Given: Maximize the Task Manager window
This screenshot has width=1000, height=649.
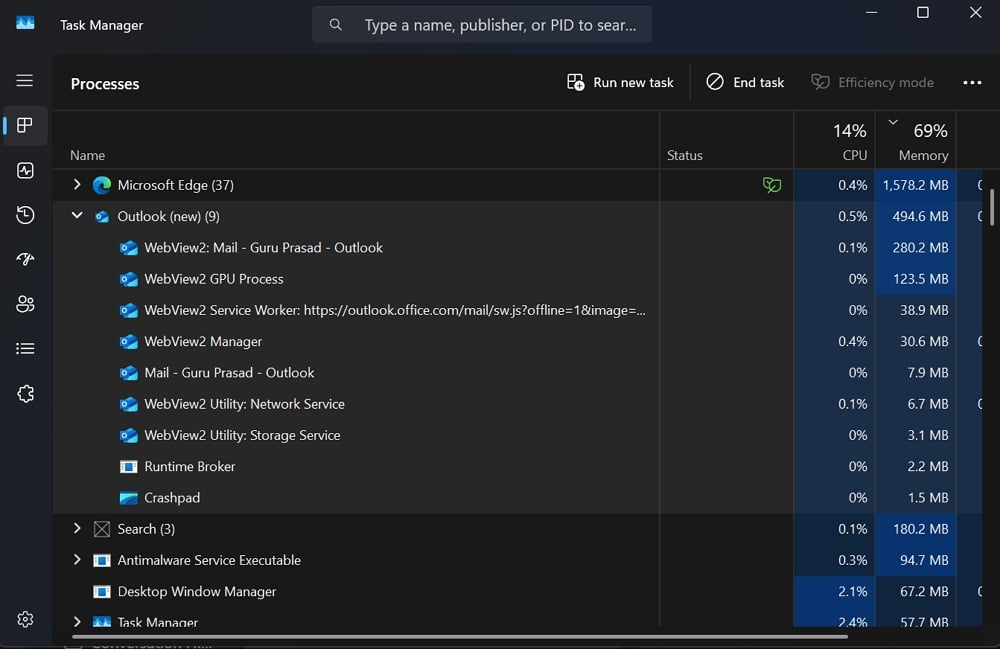Looking at the screenshot, I should pyautogui.click(x=923, y=12).
